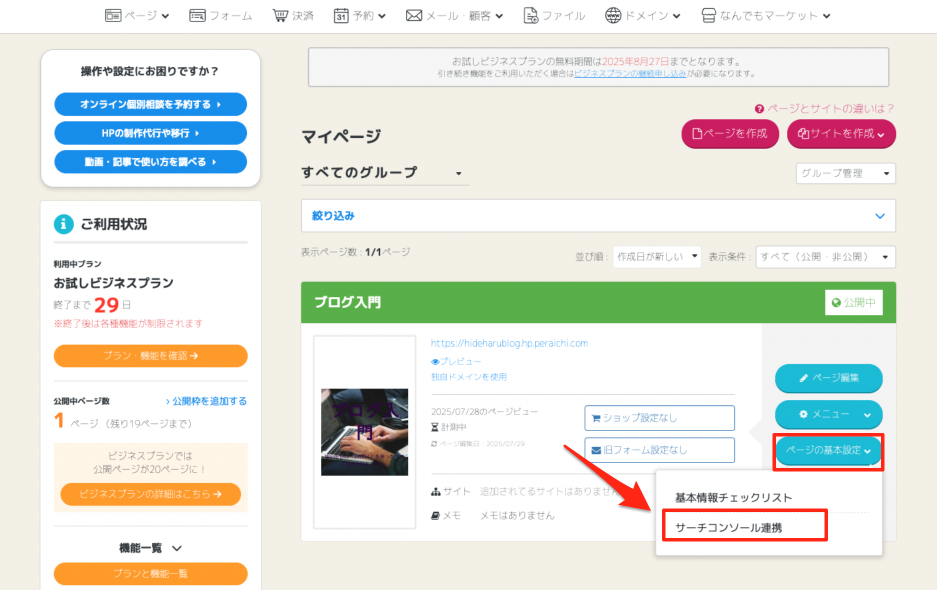Viewport: 937px width, 590px height.
Task: Toggle the 公開中 publish status badge
Action: point(853,302)
